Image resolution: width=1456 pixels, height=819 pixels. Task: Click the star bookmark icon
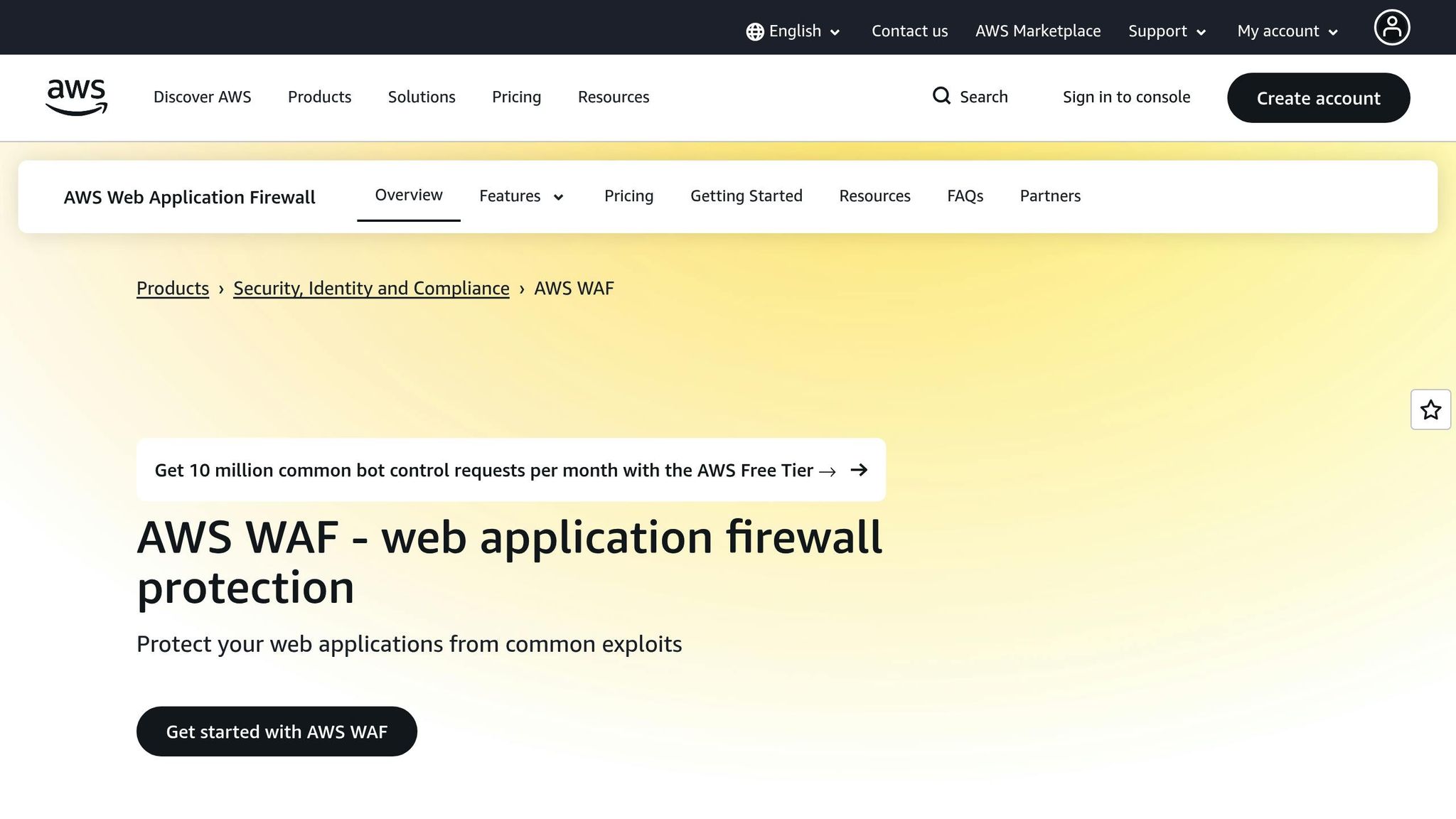click(1430, 409)
